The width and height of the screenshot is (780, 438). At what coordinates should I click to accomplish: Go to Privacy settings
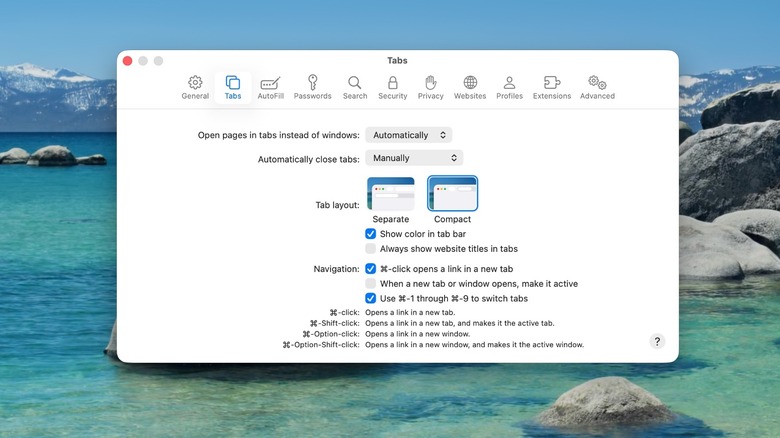click(x=430, y=88)
